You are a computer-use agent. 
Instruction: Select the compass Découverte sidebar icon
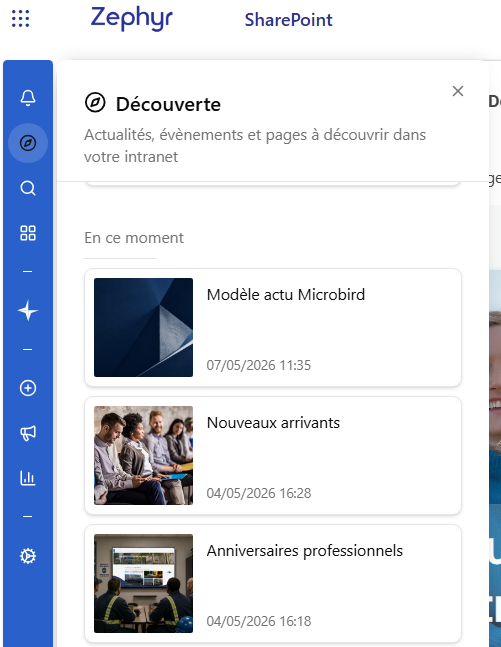click(28, 143)
